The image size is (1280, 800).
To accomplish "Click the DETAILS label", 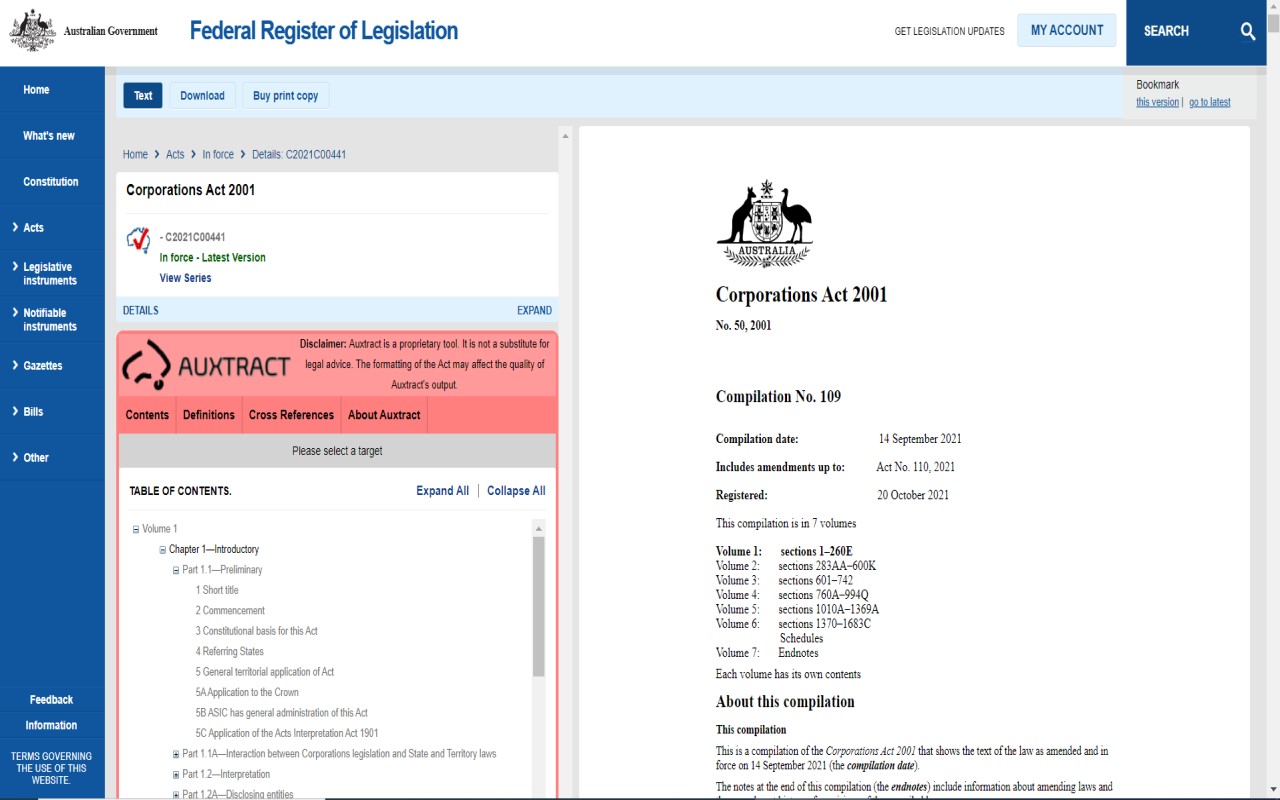I will [x=140, y=311].
